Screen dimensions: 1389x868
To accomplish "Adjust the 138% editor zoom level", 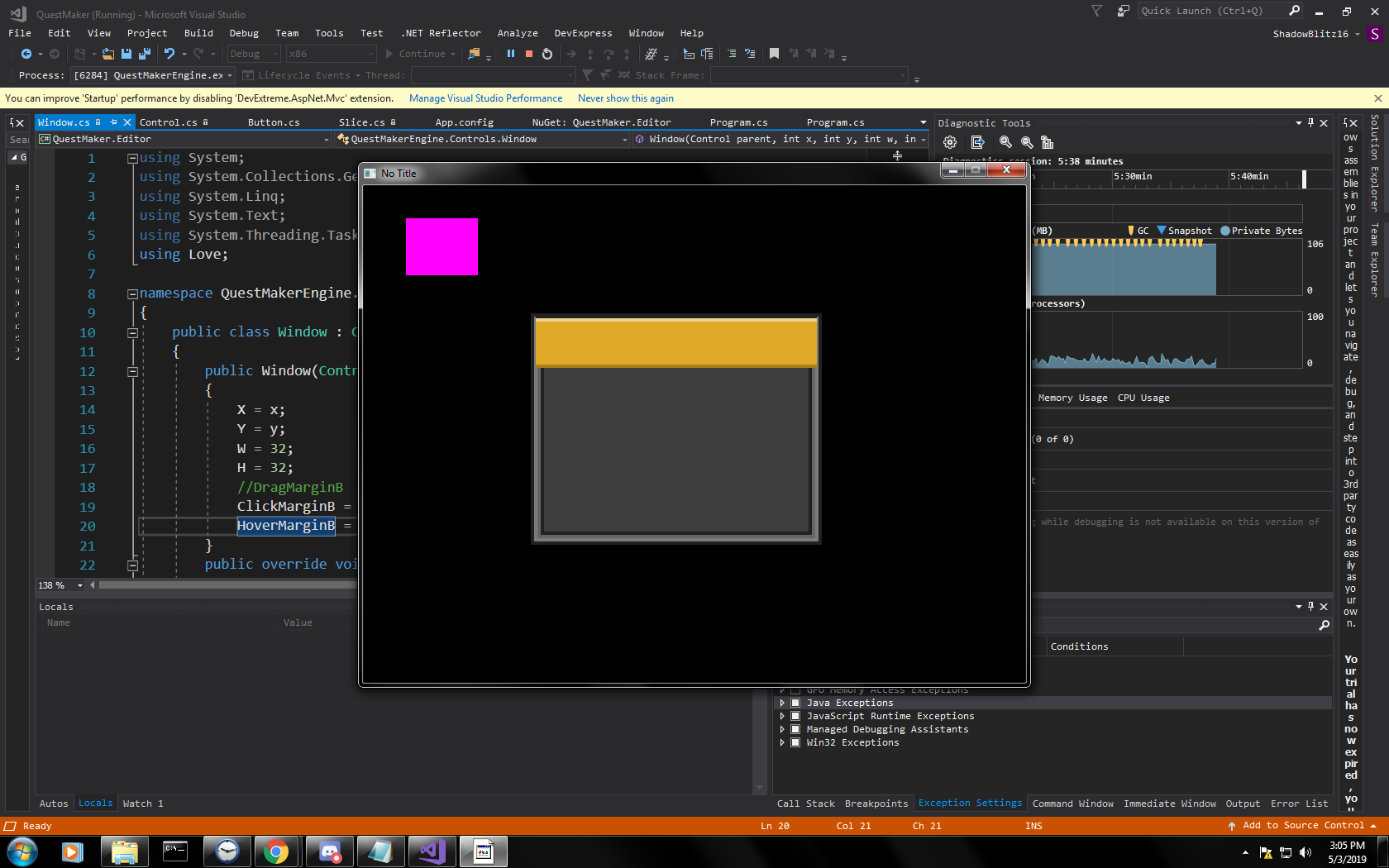I will (x=56, y=584).
